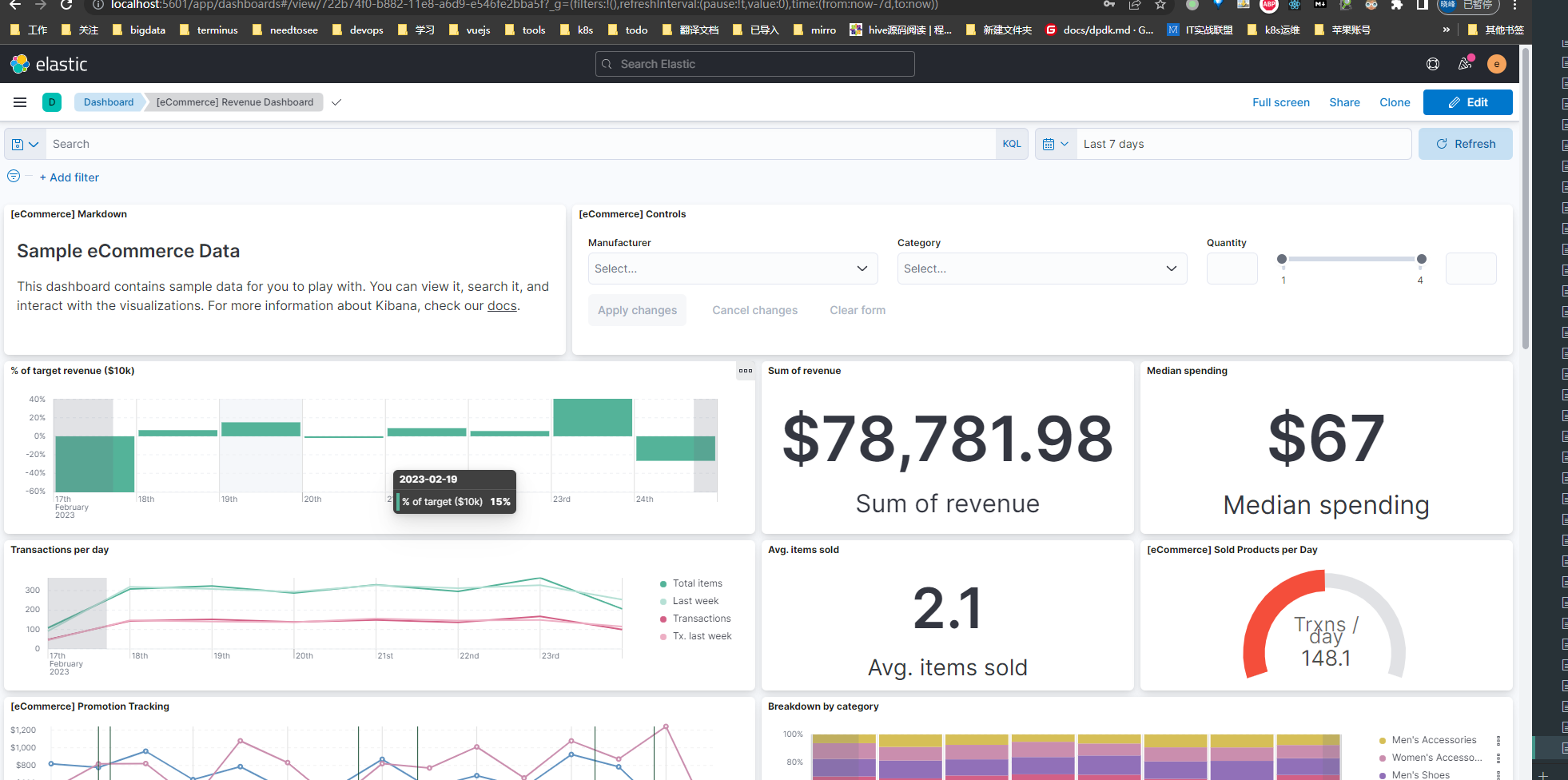Click Clone in top menu
The height and width of the screenshot is (780, 1568).
pos(1395,102)
